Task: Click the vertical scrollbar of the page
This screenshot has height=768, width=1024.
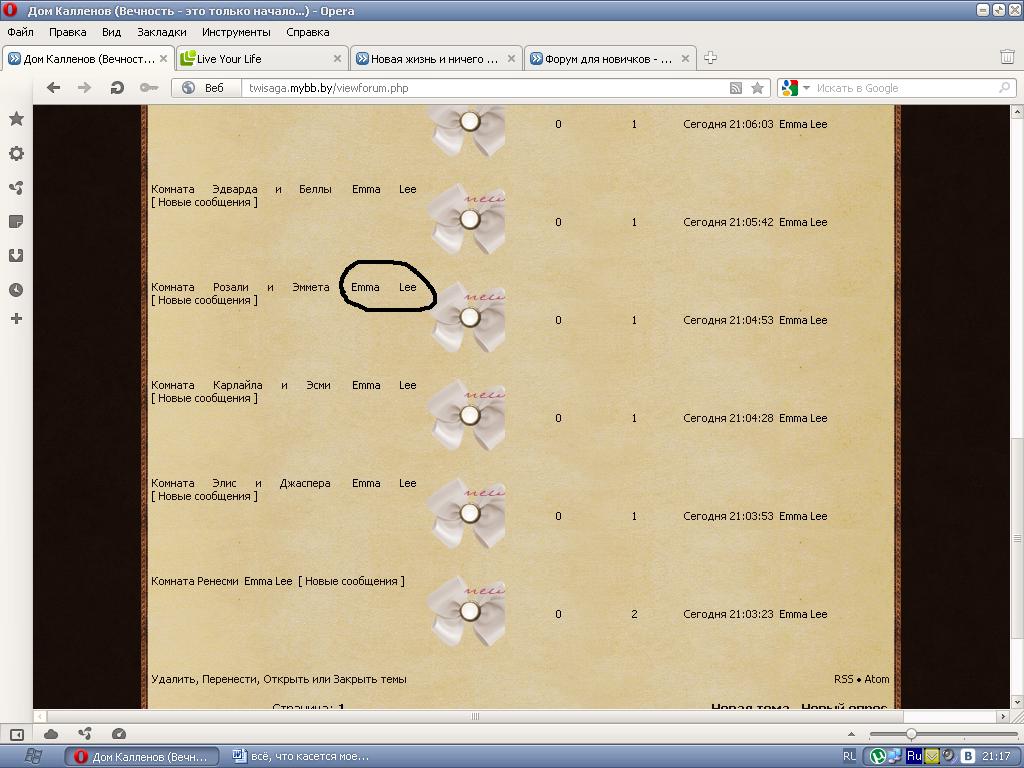Action: click(1017, 538)
